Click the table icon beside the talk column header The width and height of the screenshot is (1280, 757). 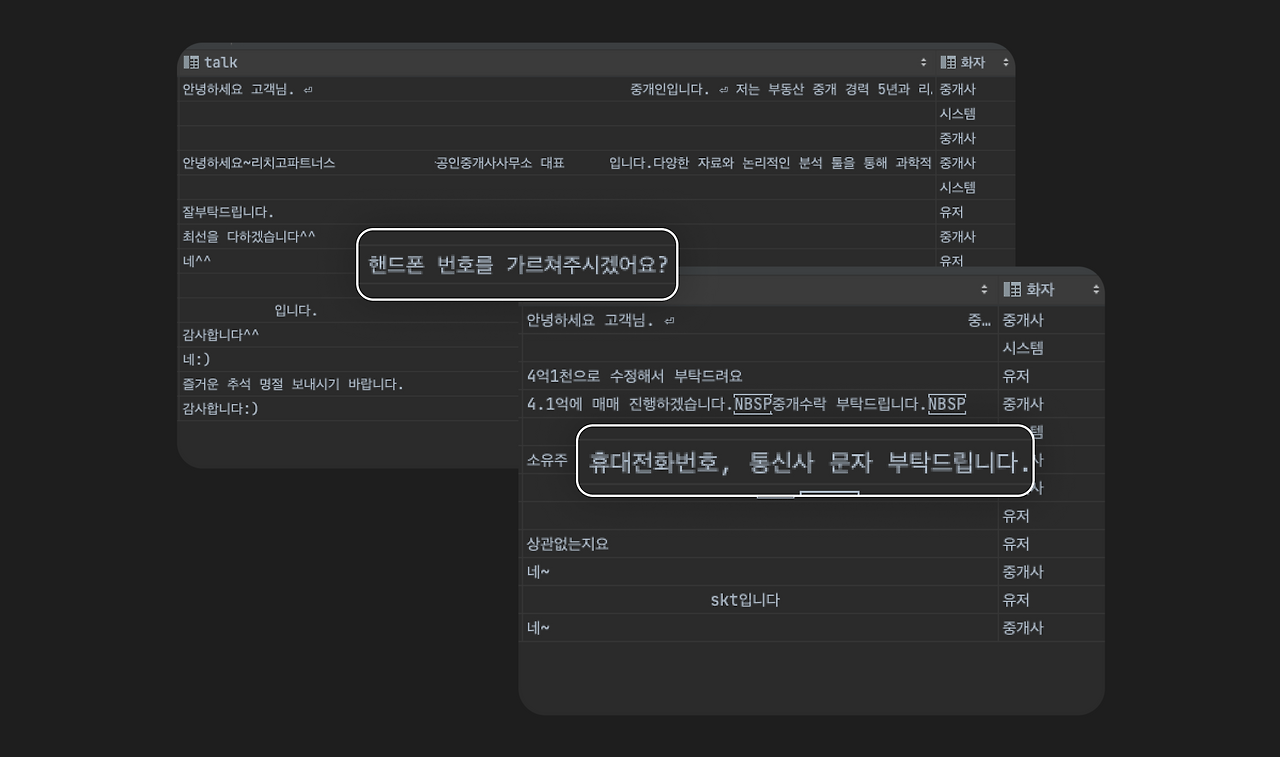190,62
